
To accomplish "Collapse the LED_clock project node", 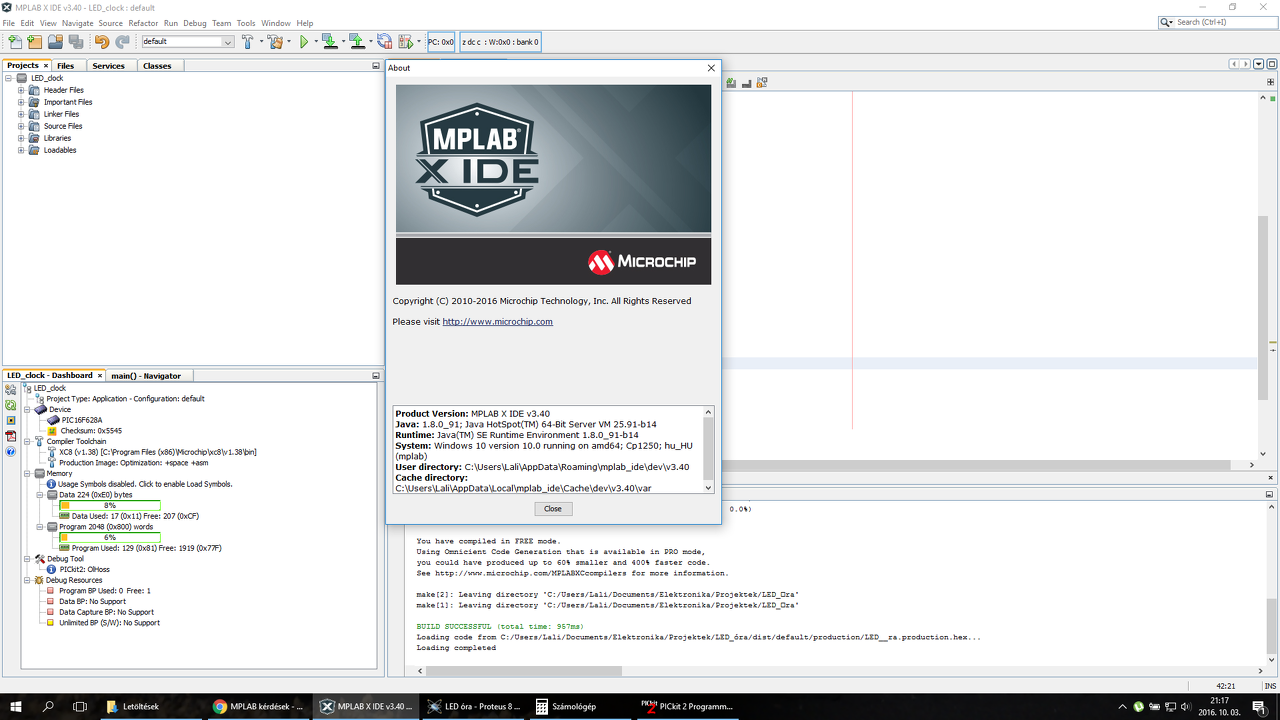I will pyautogui.click(x=9, y=78).
